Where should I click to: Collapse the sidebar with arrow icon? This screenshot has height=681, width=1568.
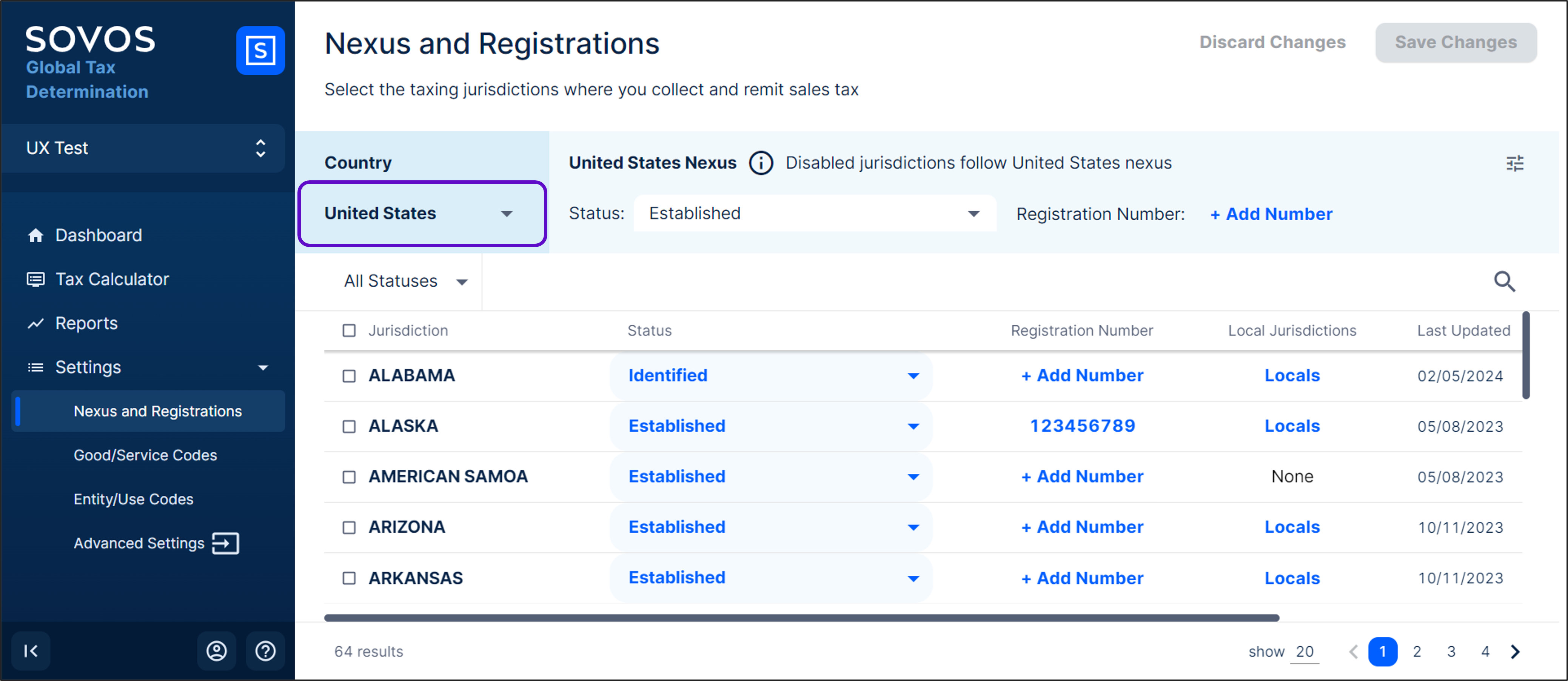(31, 650)
